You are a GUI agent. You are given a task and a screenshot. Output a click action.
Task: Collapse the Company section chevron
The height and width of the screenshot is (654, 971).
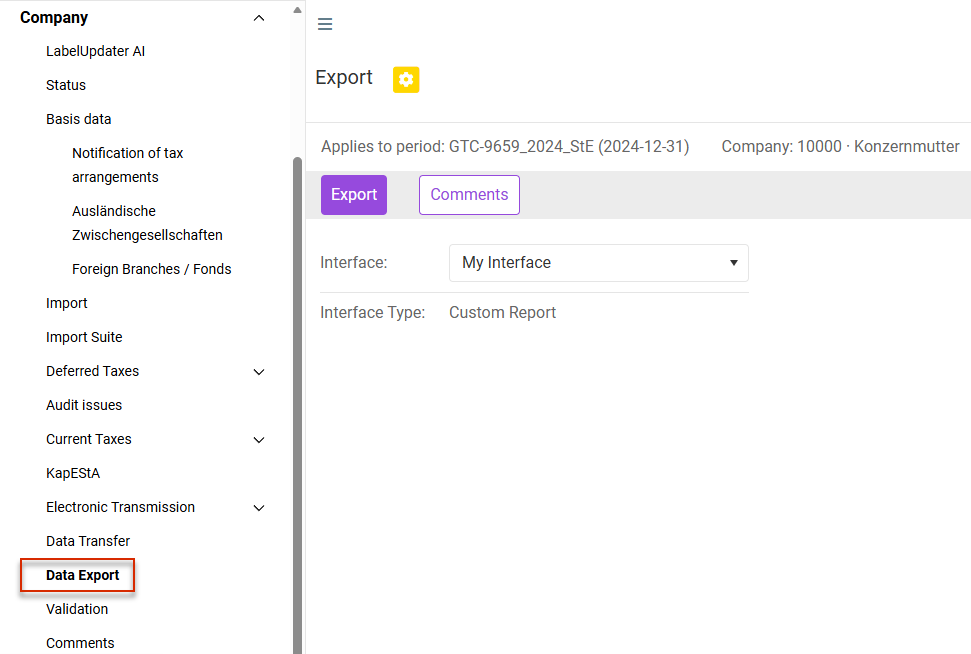pyautogui.click(x=259, y=18)
